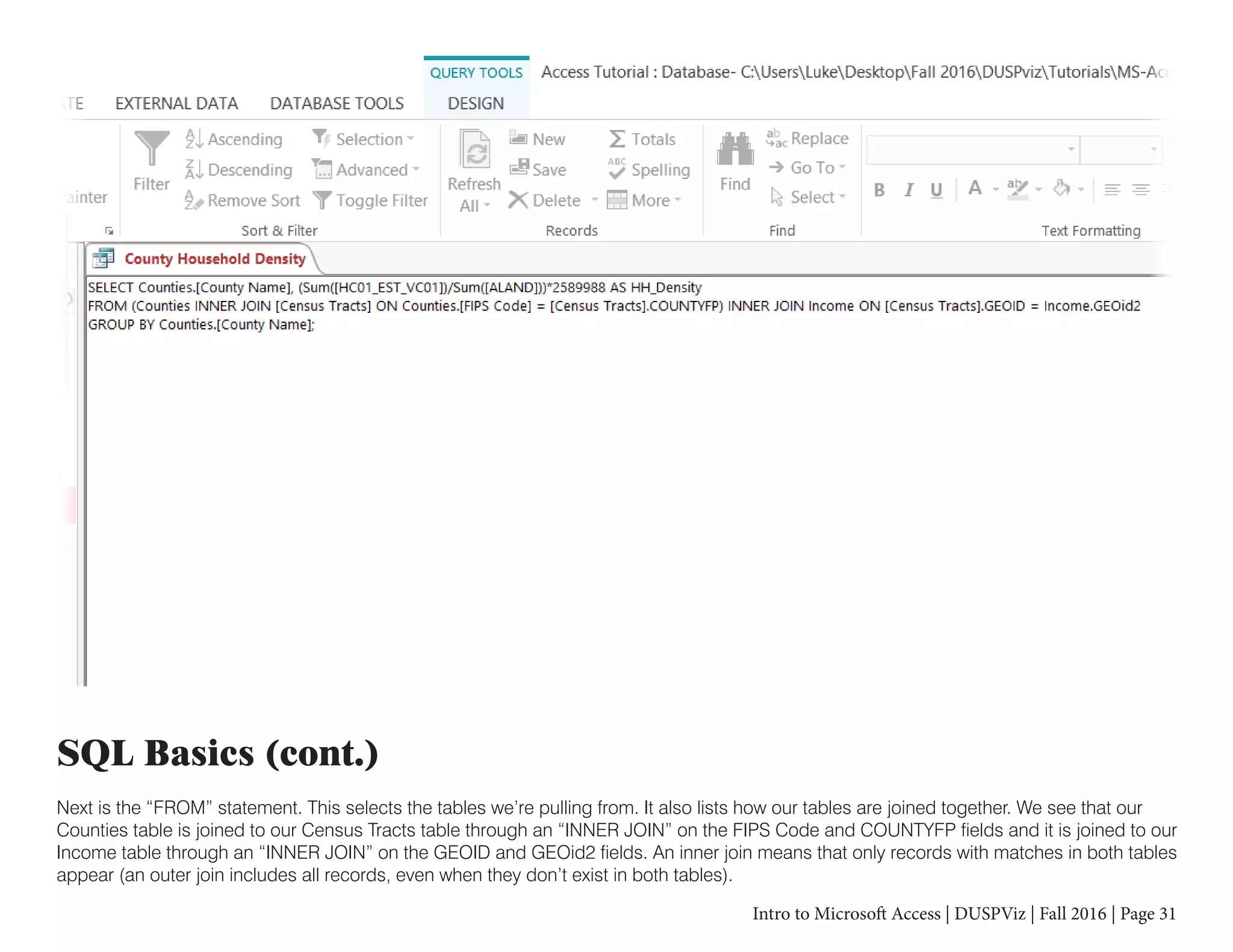
Task: Click the QUERY TOOLS contextual tab header
Action: point(476,73)
